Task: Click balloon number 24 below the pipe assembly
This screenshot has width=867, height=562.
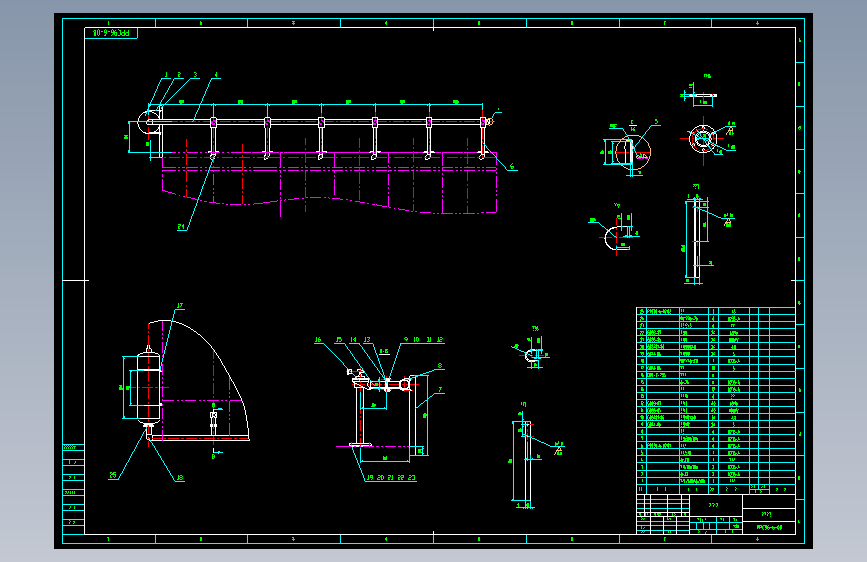Action: point(181,227)
